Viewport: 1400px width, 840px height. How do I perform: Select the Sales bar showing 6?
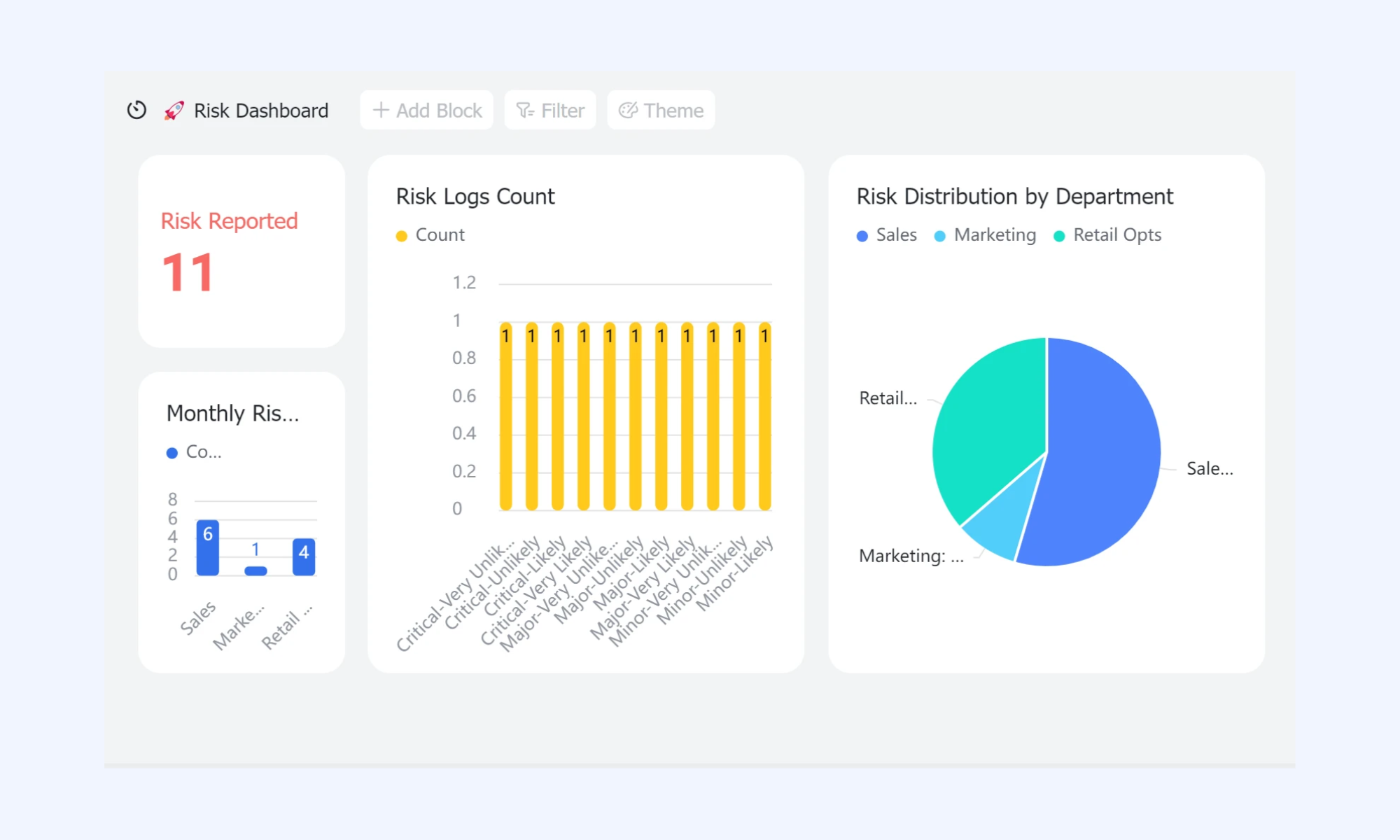coord(207,547)
